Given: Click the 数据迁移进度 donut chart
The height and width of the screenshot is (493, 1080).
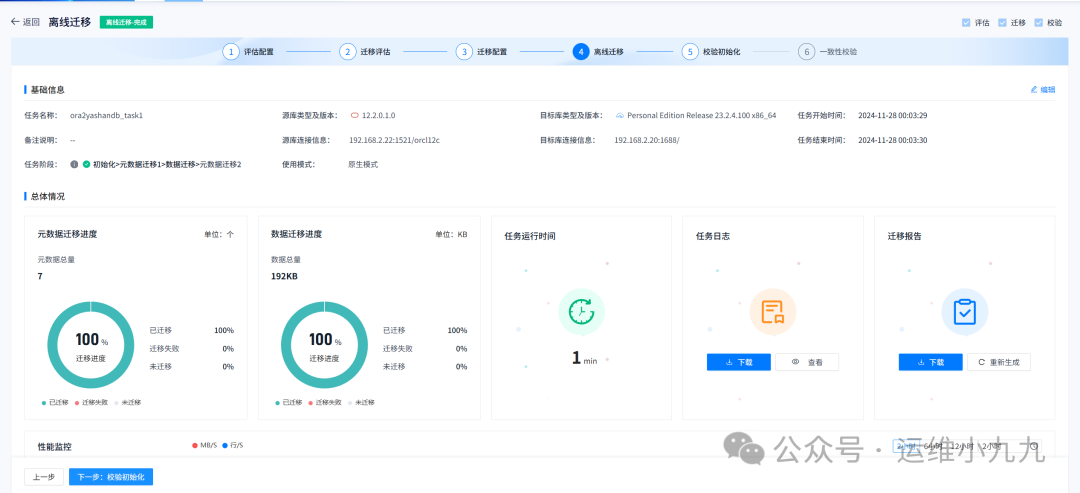Looking at the screenshot, I should [x=324, y=344].
